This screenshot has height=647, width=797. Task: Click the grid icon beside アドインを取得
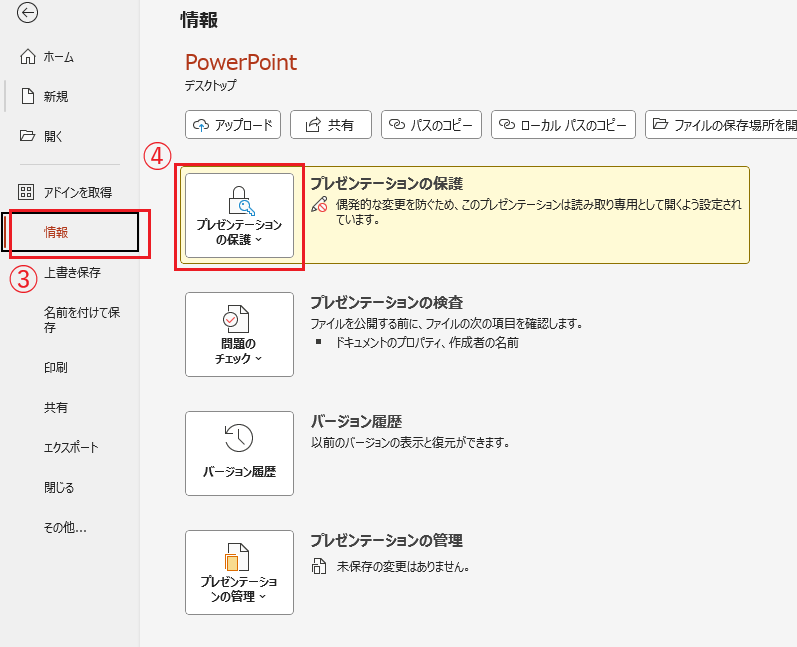[x=26, y=192]
